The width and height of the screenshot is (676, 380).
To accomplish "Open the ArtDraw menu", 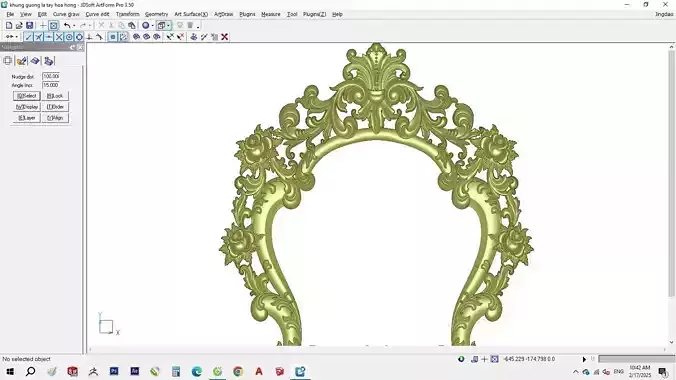I will pyautogui.click(x=224, y=14).
